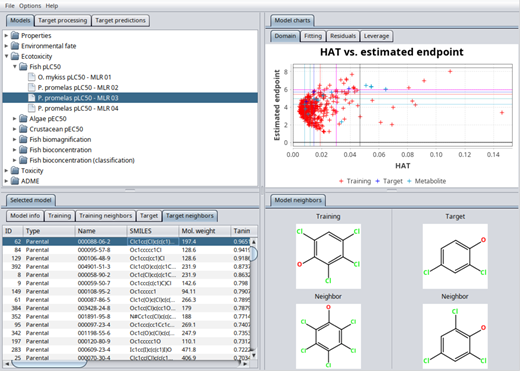
Task: Click the Ecotoxicity folder icon
Action: coord(15,56)
